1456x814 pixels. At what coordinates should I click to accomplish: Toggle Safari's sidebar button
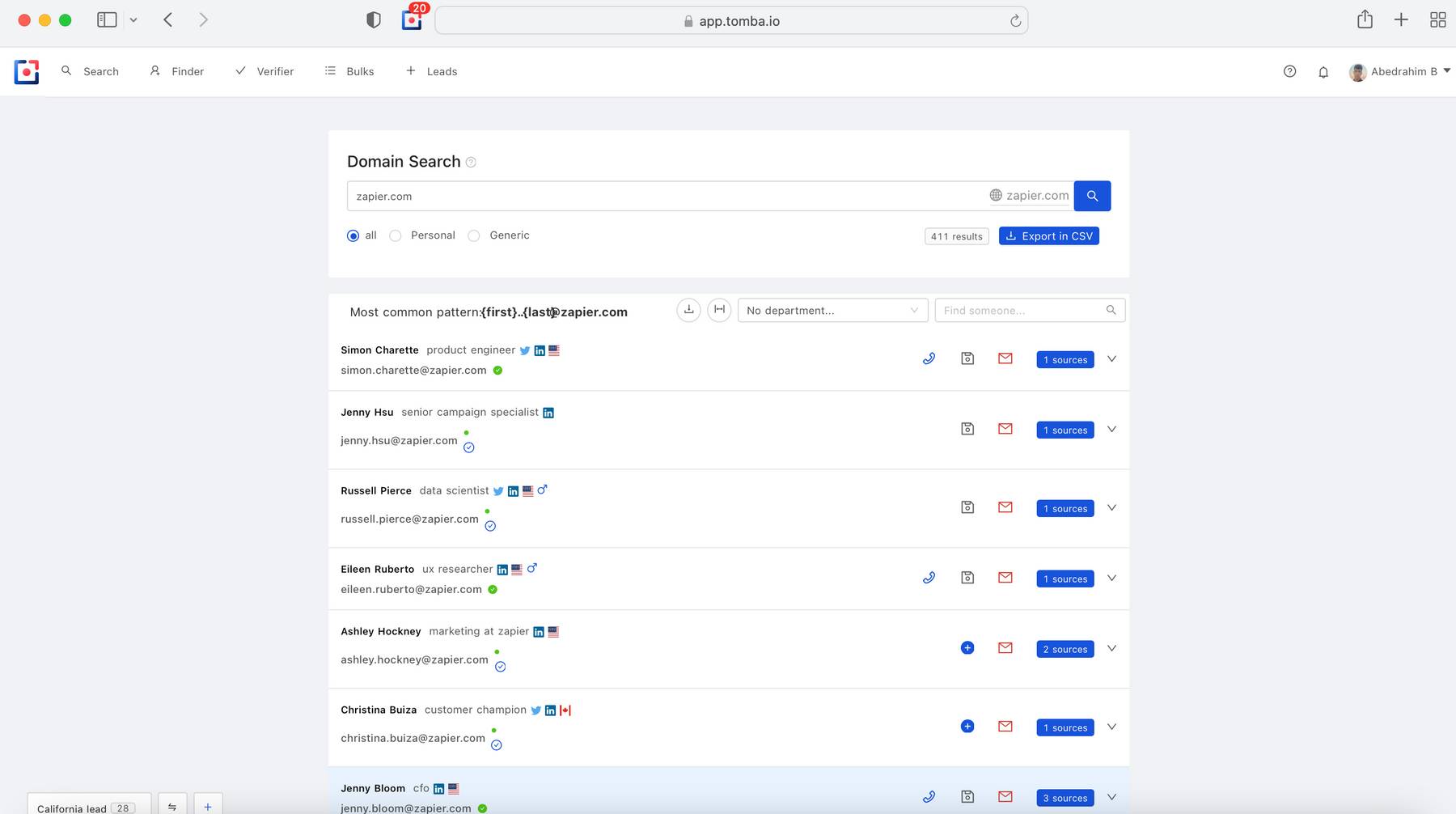pos(107,19)
